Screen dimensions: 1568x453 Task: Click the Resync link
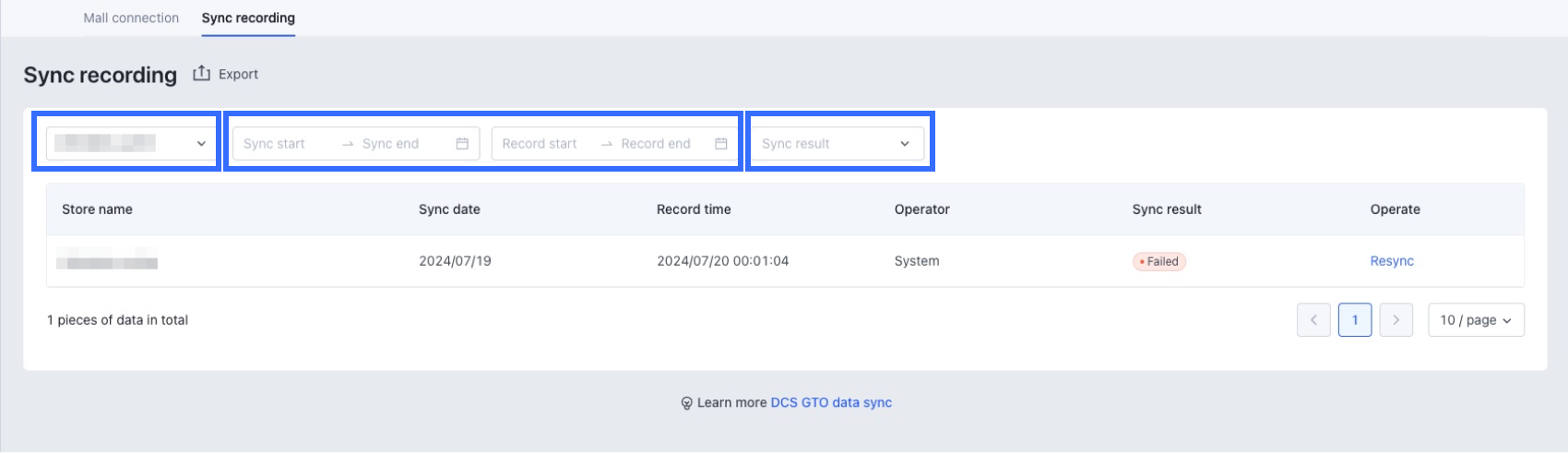tap(1392, 261)
